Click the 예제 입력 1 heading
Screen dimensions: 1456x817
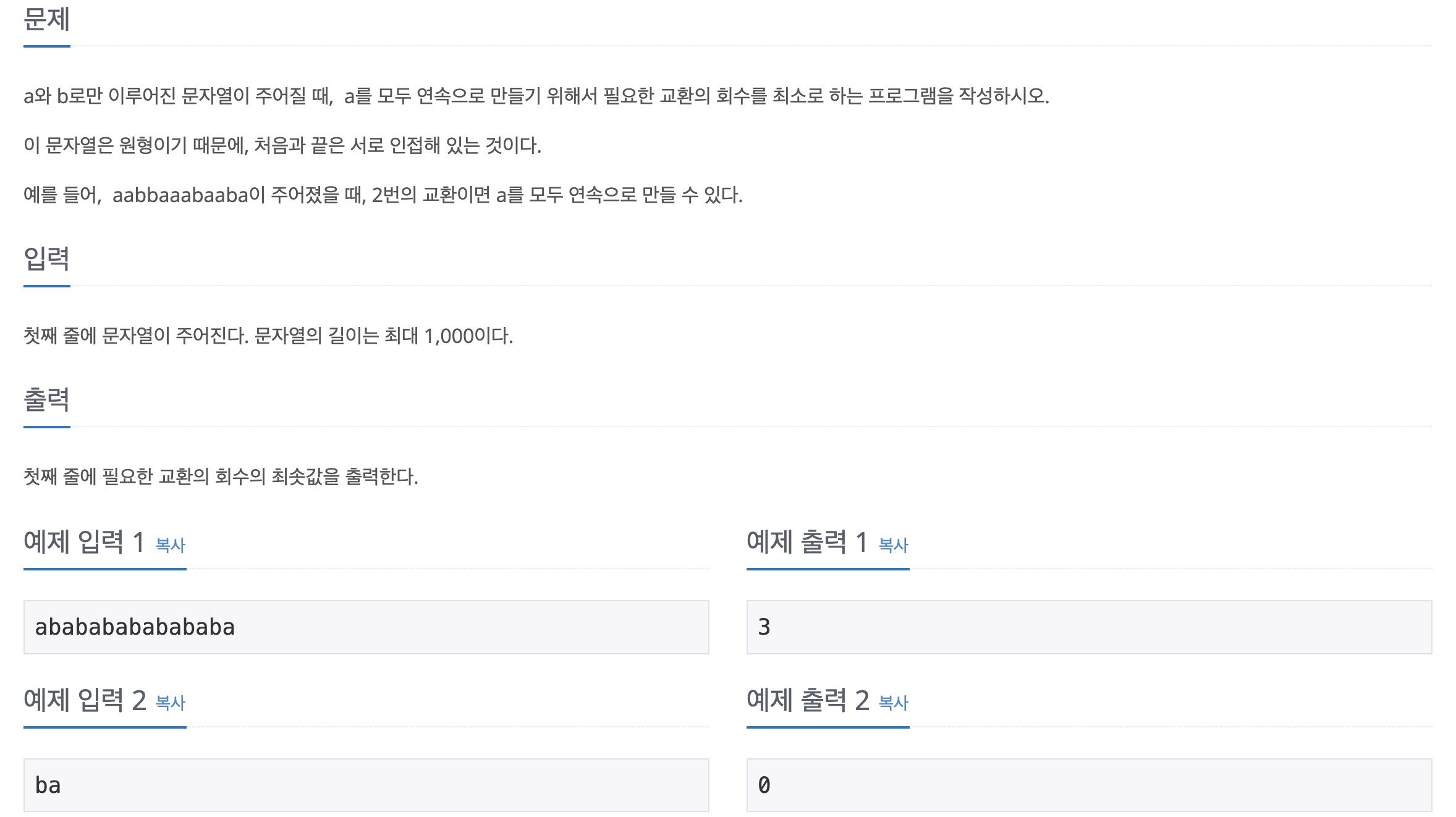tap(84, 541)
